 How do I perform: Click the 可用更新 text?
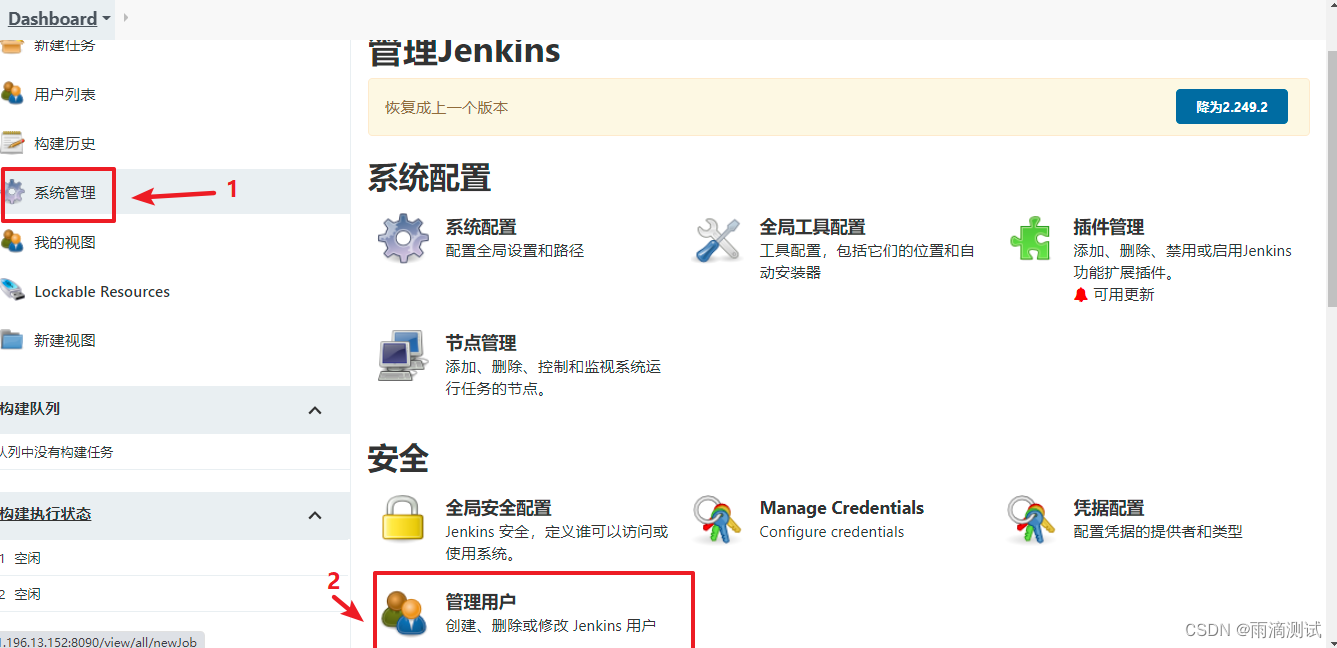coord(1124,295)
